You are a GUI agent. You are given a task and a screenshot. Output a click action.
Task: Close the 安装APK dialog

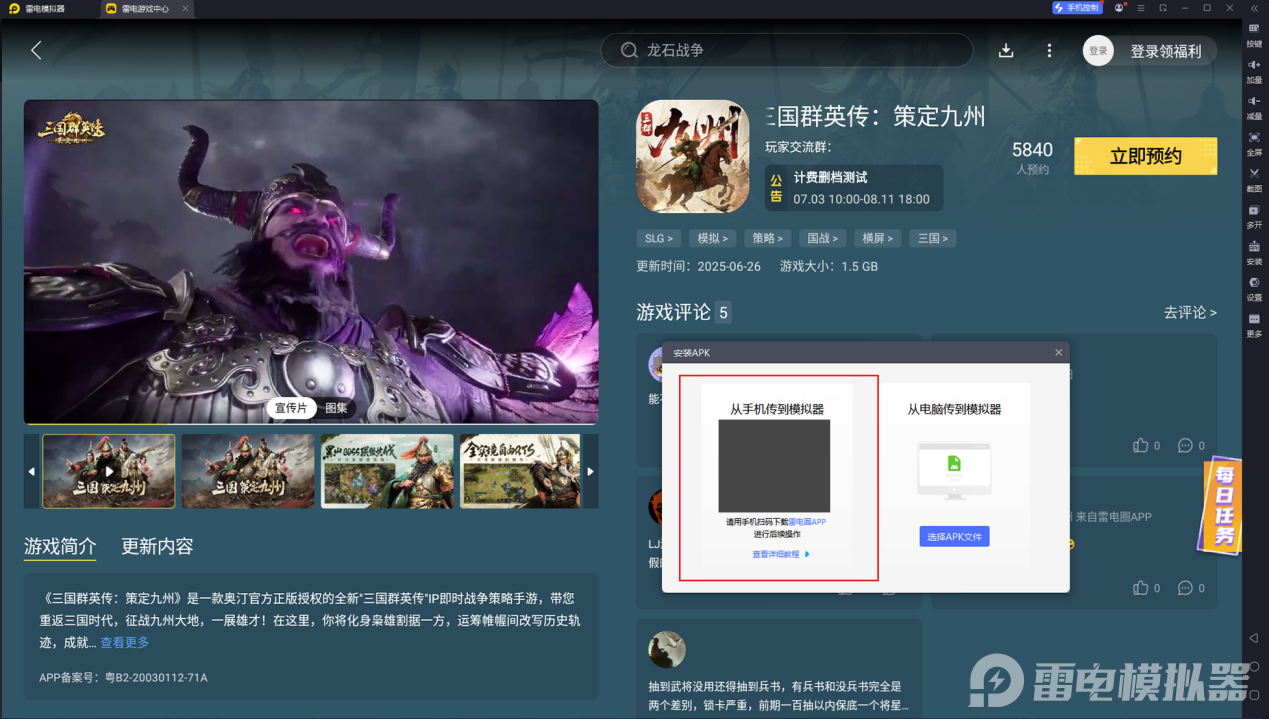pos(1059,353)
